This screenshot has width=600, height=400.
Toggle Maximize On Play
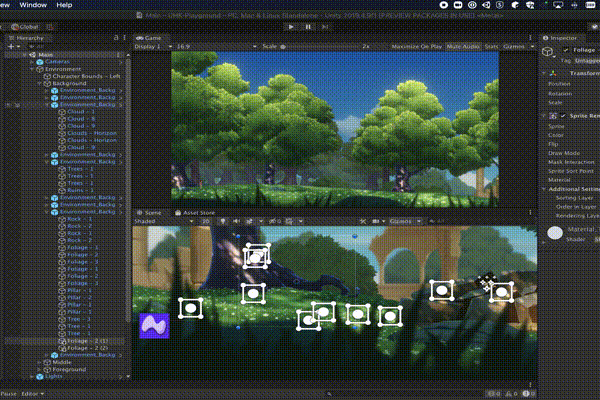416,46
